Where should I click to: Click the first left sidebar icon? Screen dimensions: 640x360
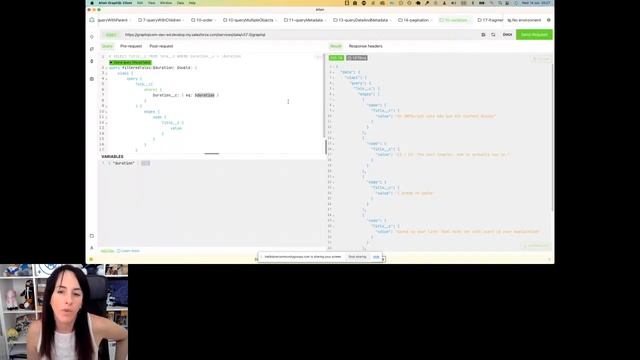click(92, 37)
